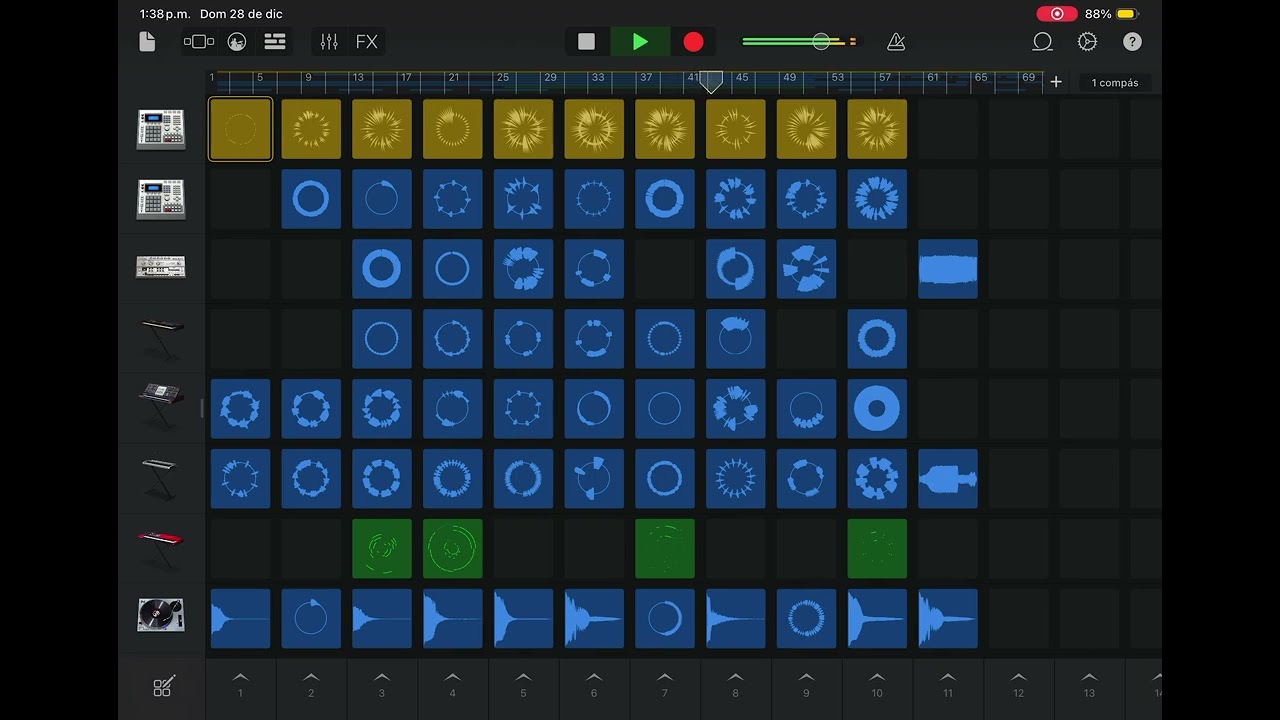Toggle the green loop cell in column 4

click(453, 548)
